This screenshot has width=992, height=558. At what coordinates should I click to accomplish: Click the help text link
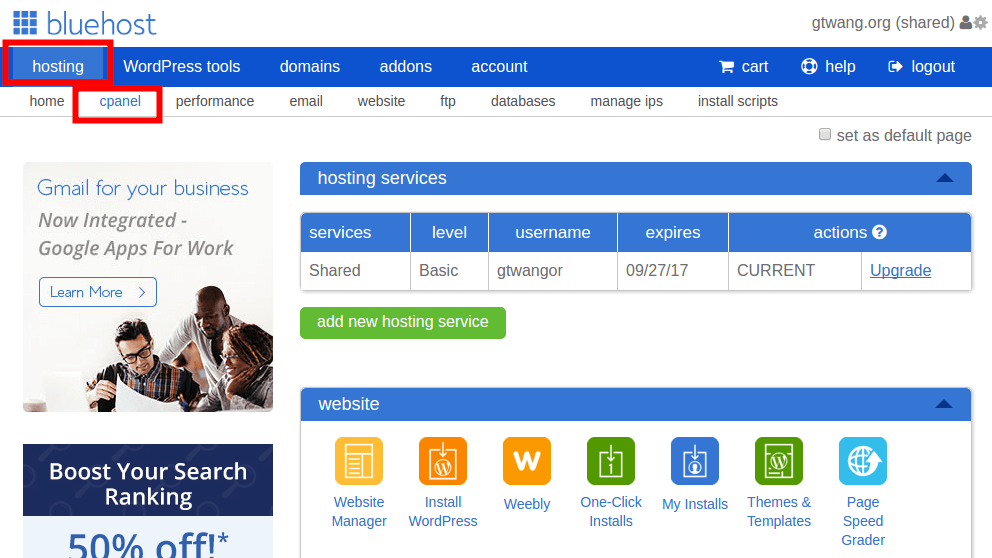[x=840, y=66]
